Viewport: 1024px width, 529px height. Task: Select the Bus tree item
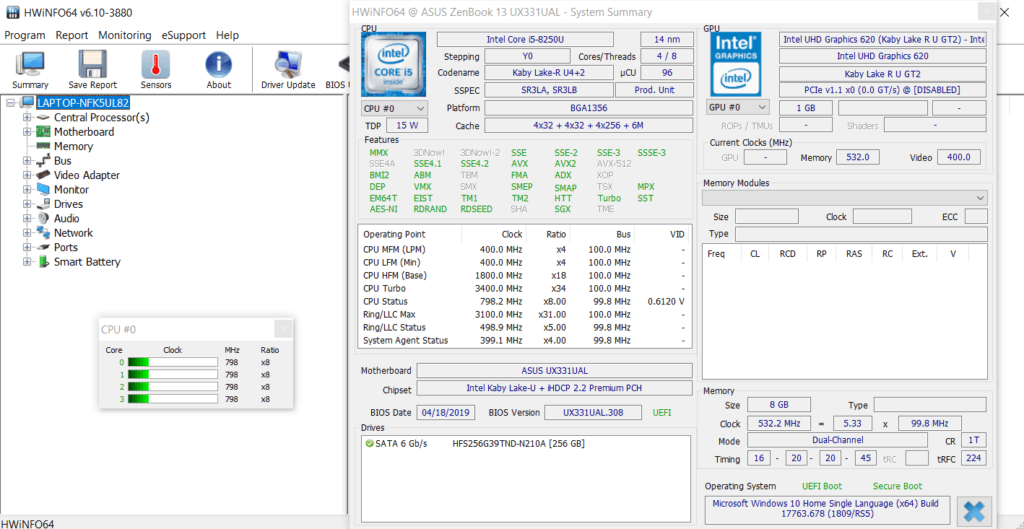[63, 161]
